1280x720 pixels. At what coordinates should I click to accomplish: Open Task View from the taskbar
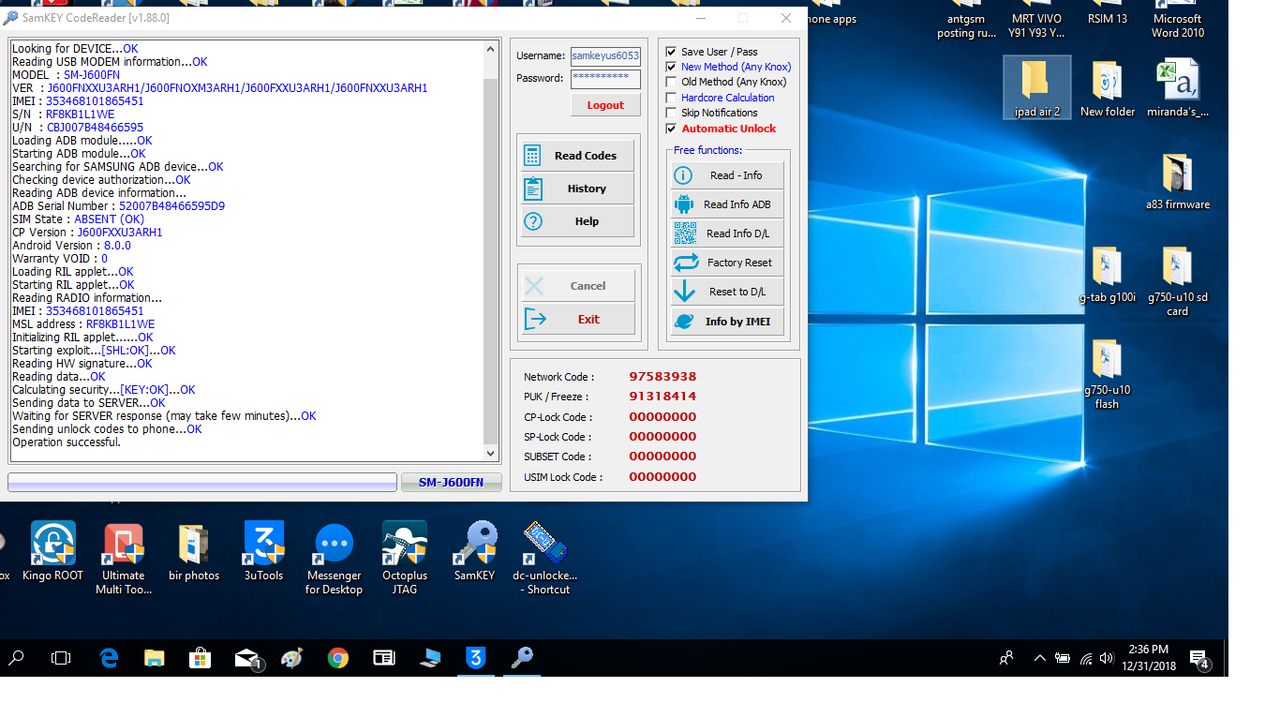click(x=61, y=657)
